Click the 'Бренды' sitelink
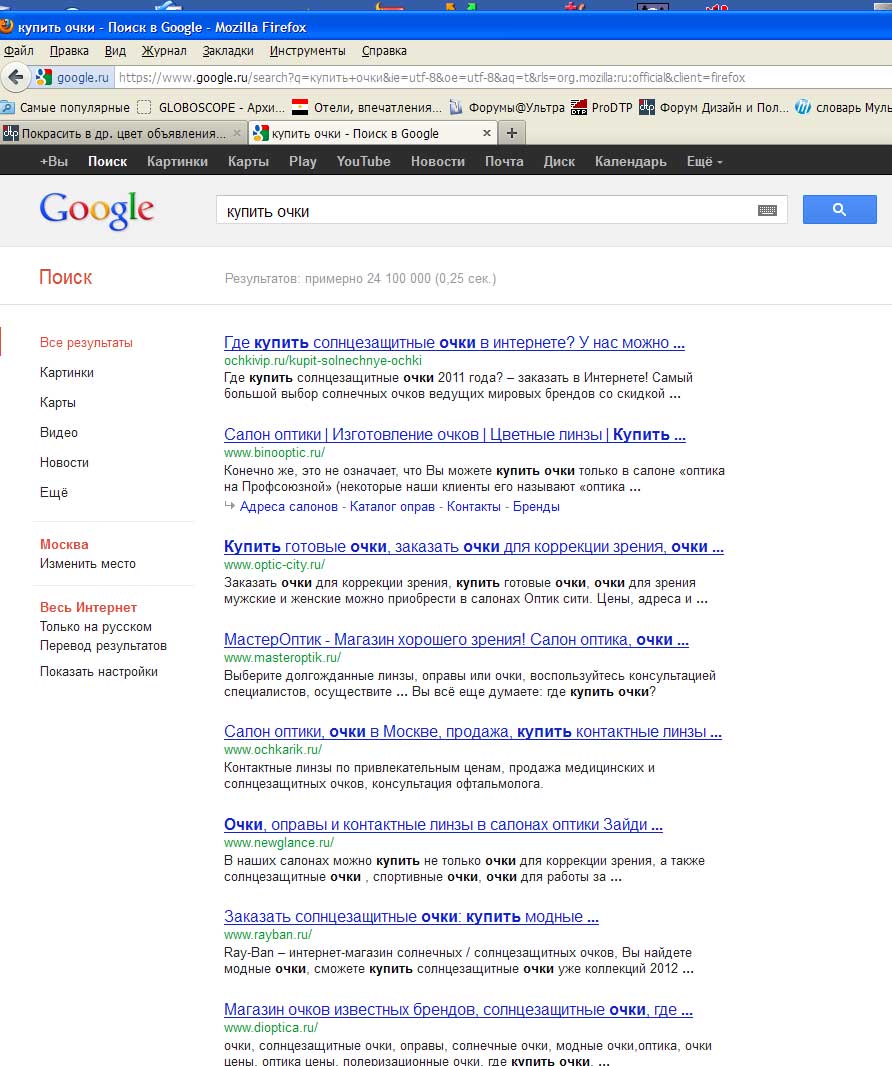Screen dimensions: 892x1066 click(x=536, y=506)
